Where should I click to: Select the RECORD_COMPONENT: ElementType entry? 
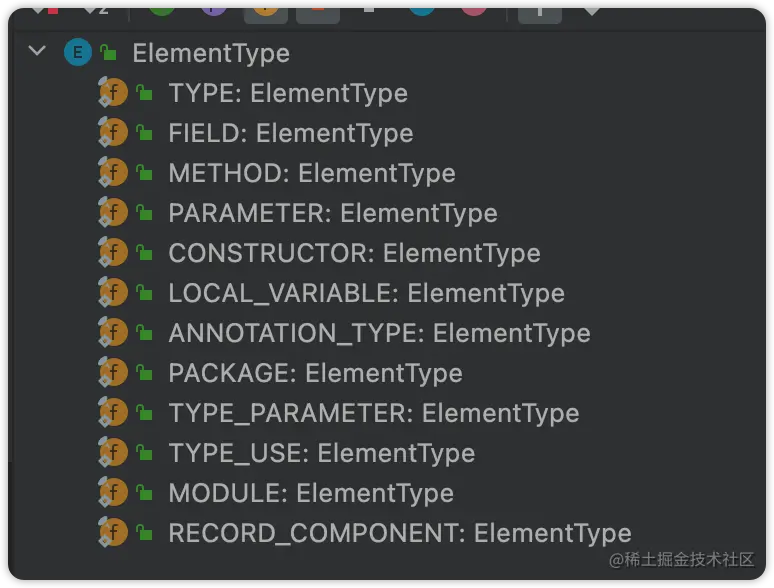click(399, 533)
